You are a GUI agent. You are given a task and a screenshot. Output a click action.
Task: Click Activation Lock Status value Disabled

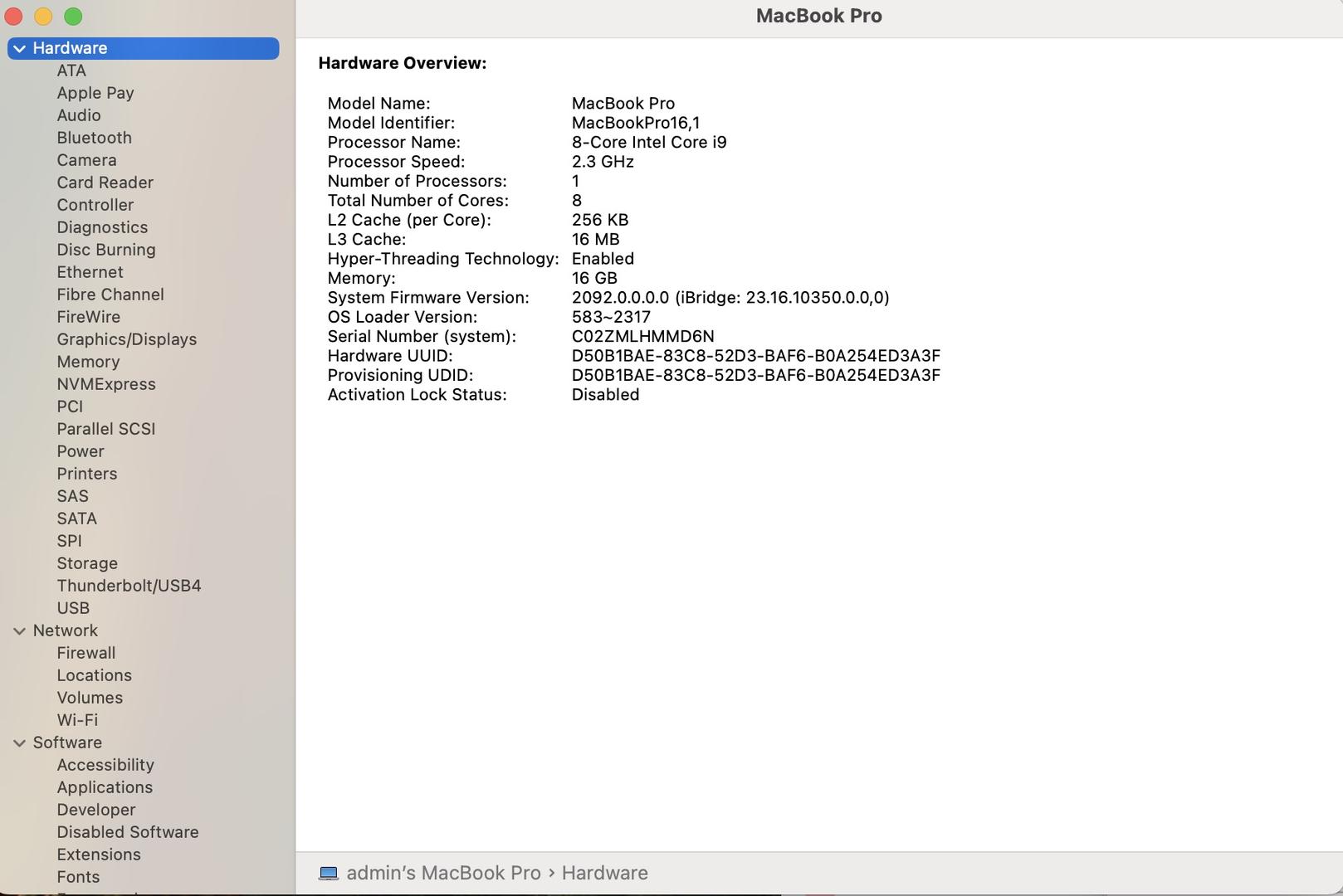tap(605, 395)
